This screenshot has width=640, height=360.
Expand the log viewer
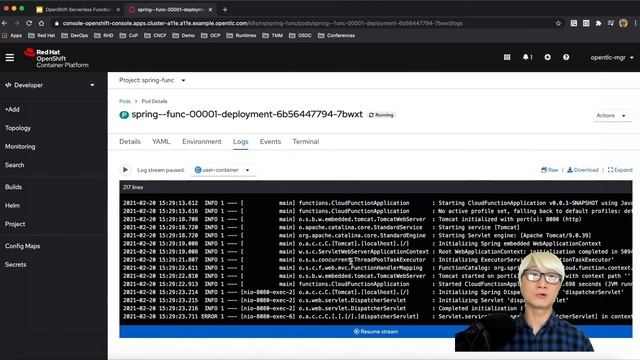pos(620,170)
